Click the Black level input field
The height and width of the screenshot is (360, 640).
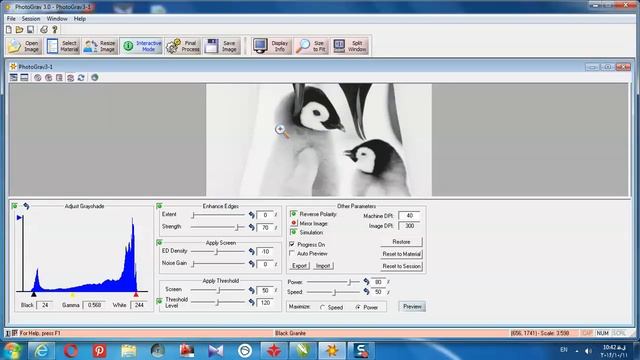(45, 305)
